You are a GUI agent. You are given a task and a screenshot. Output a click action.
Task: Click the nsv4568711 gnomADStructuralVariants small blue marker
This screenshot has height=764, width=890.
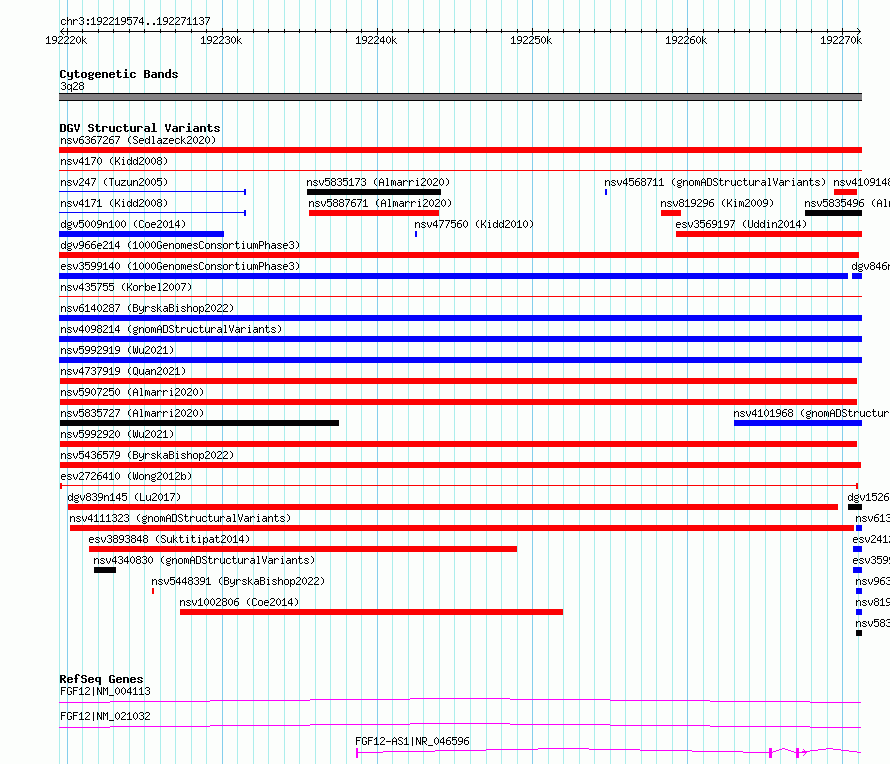606,192
